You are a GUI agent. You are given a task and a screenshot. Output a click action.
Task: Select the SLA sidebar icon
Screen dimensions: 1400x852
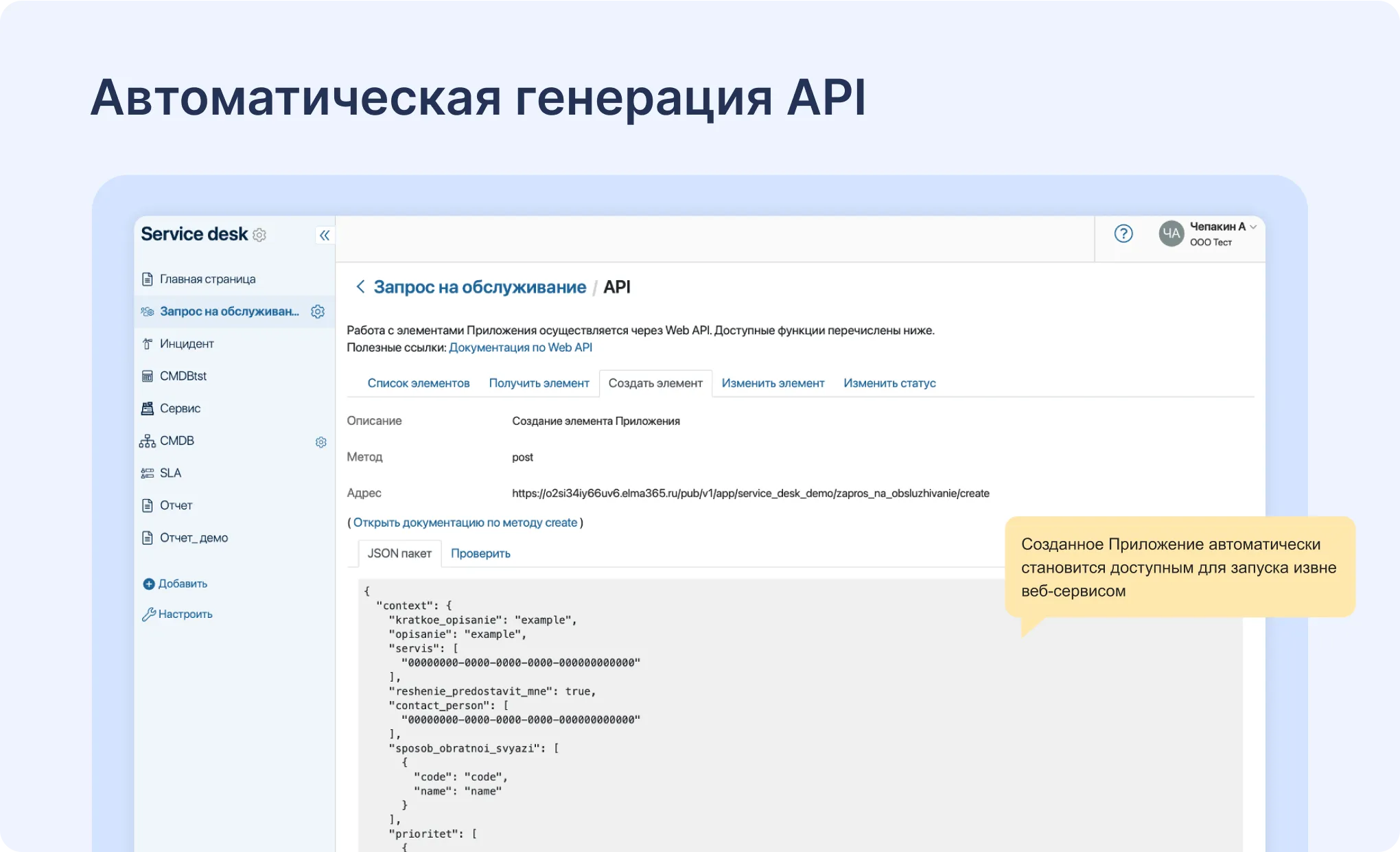coord(147,472)
